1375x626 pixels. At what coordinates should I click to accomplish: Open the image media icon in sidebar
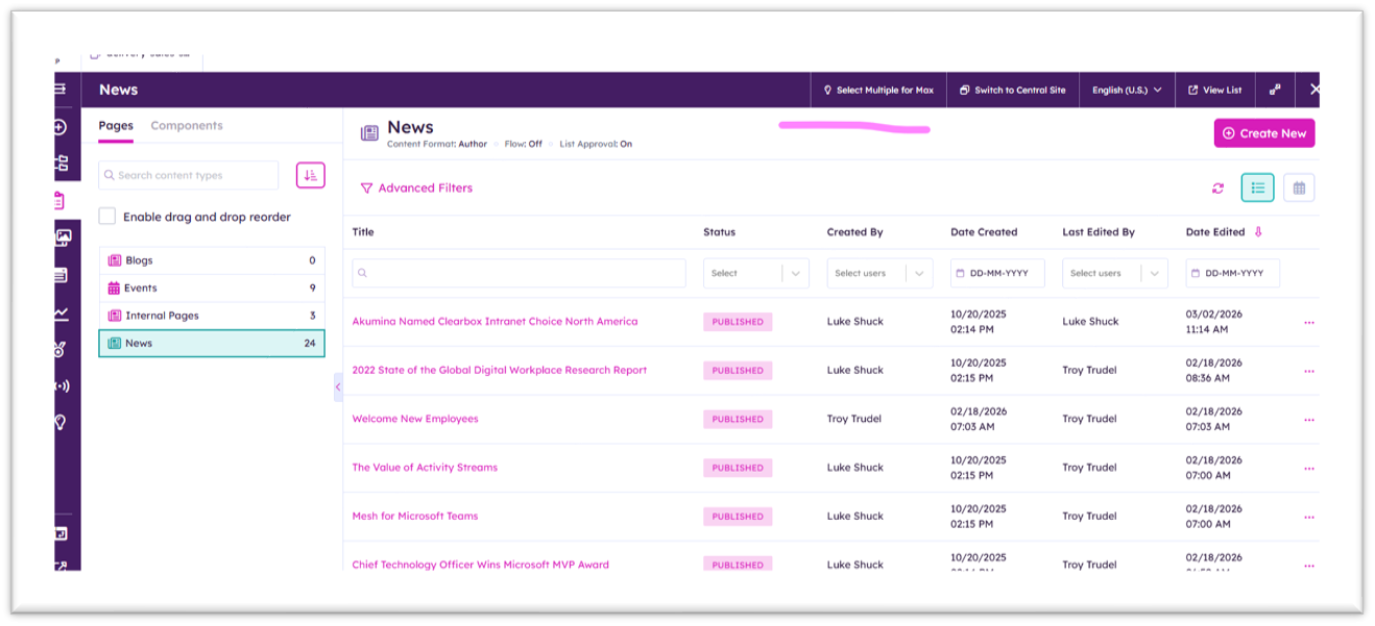coord(62,238)
